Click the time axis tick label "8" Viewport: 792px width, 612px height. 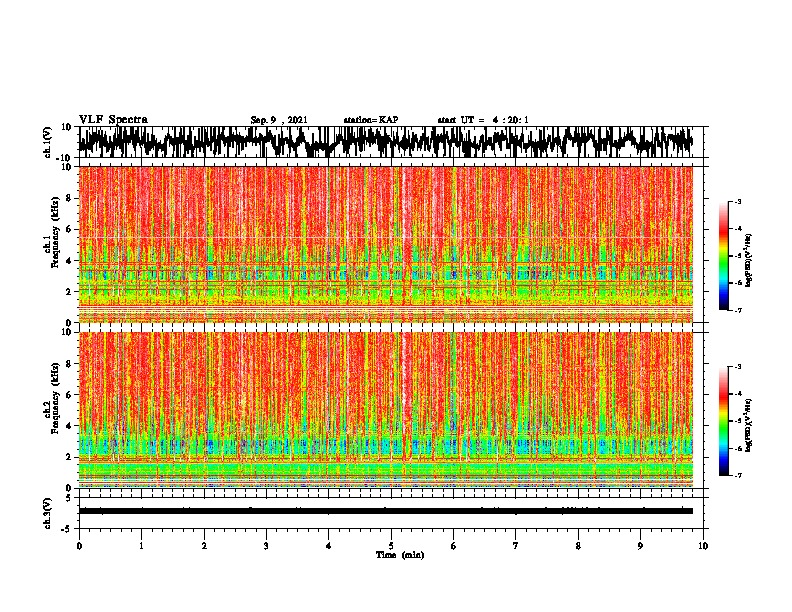coord(578,546)
